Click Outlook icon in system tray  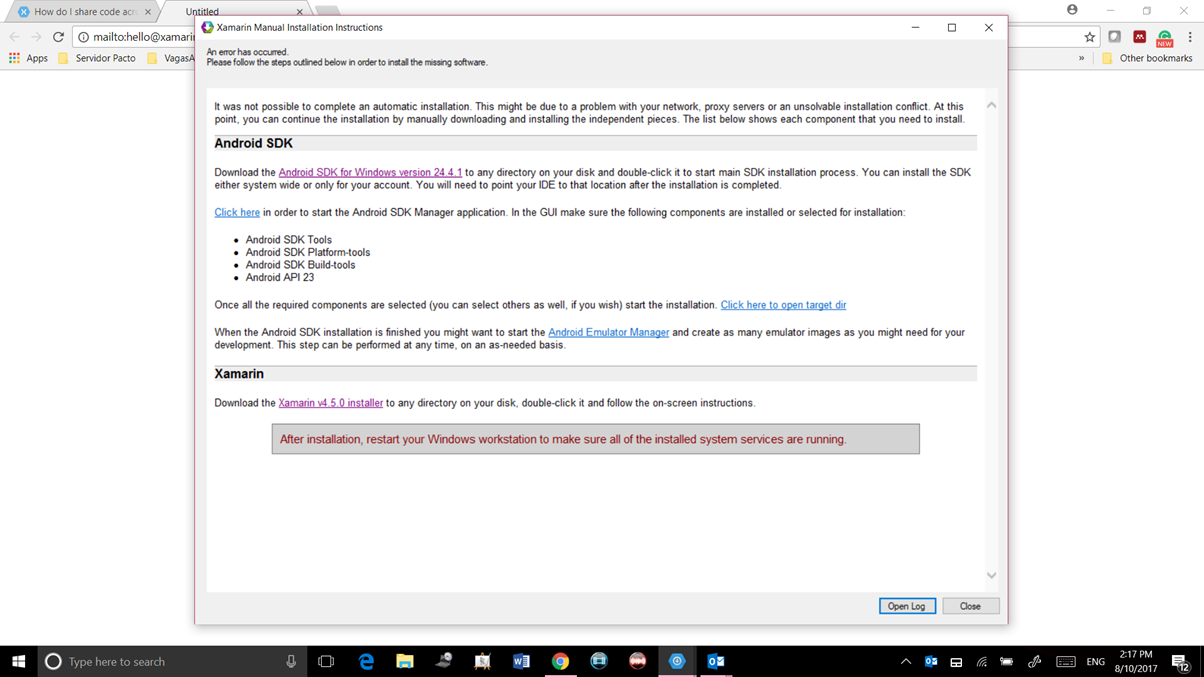pos(931,661)
